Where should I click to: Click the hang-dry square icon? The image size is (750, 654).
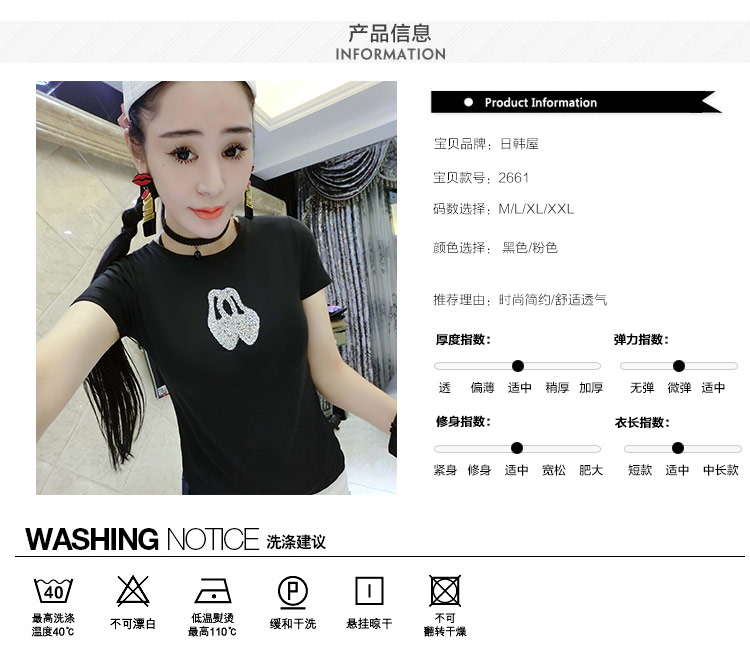point(369,591)
